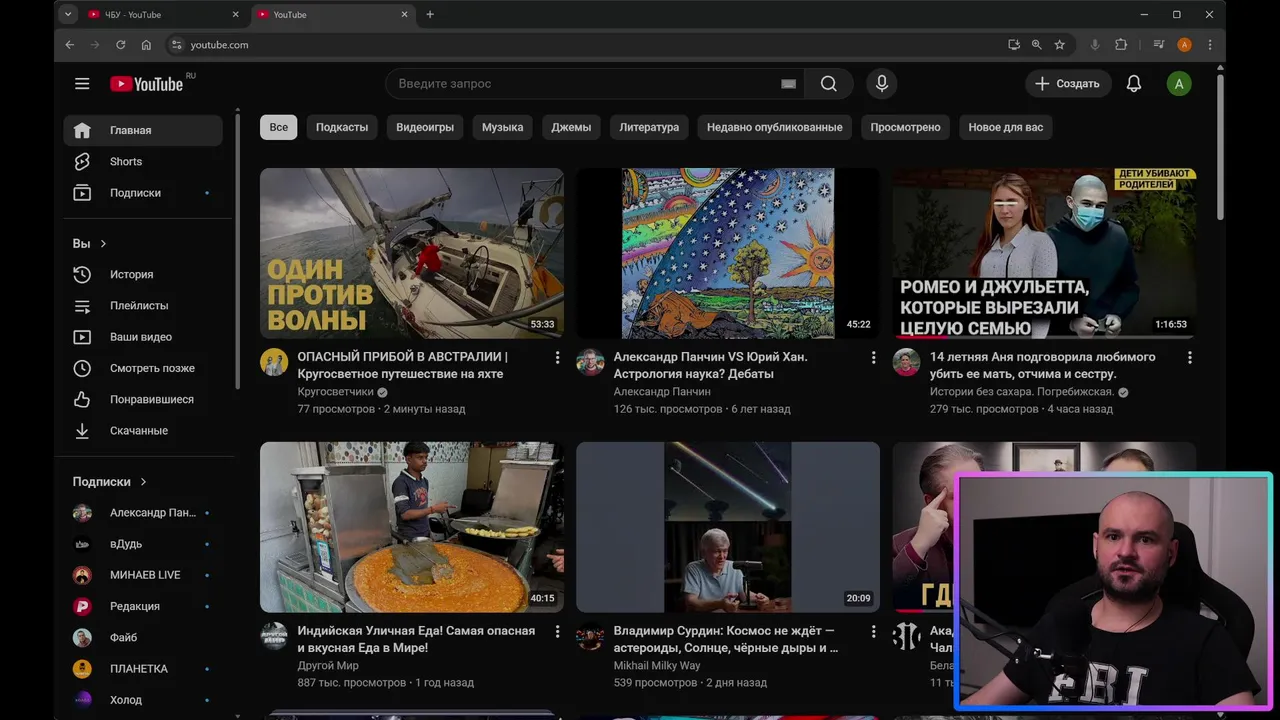This screenshot has height=720, width=1280.
Task: Bookmark this page with star icon
Action: coord(1059,45)
